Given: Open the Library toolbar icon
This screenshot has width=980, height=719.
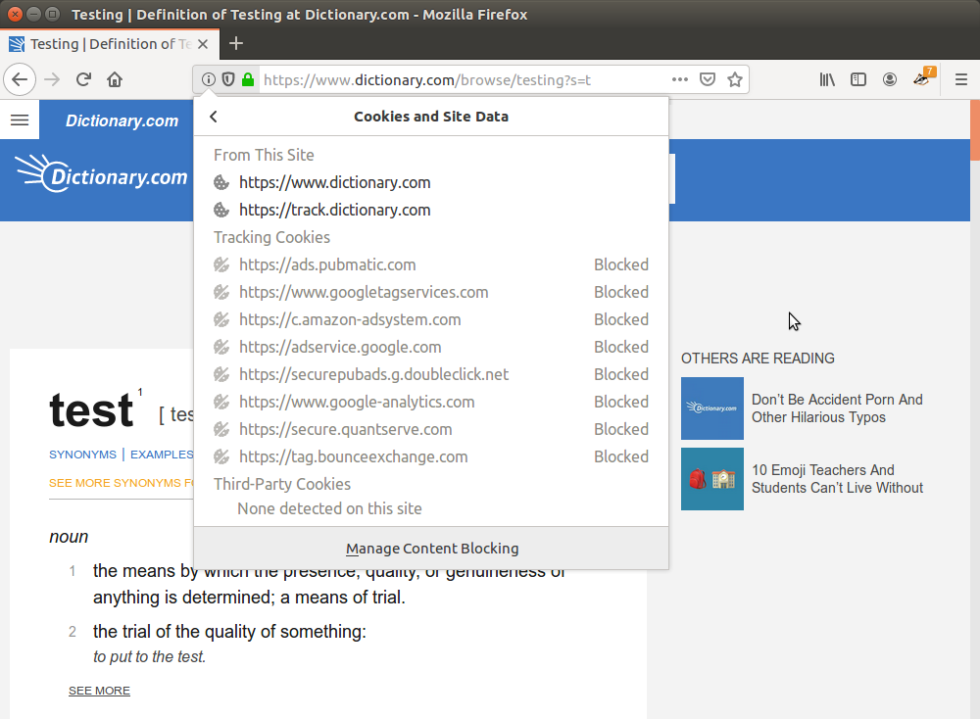Looking at the screenshot, I should [827, 80].
